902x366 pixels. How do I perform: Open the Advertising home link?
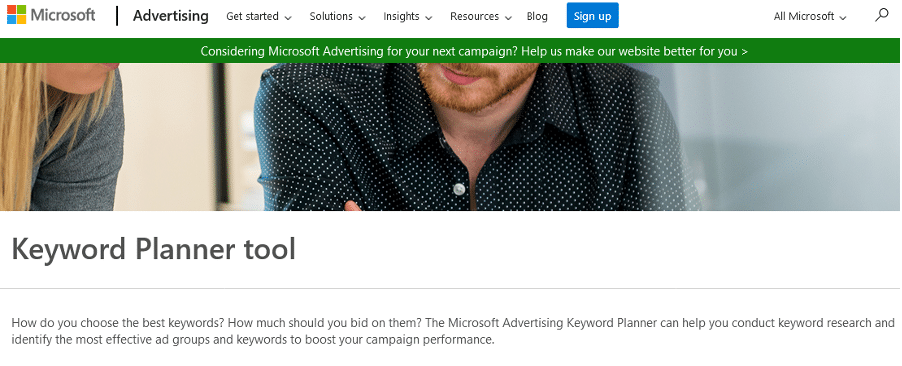click(170, 16)
